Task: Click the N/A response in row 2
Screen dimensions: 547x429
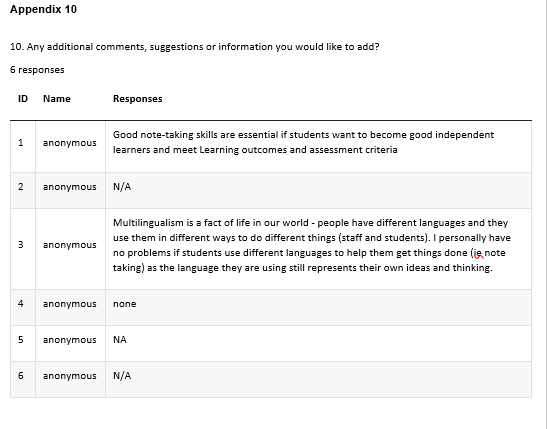Action: (x=122, y=187)
